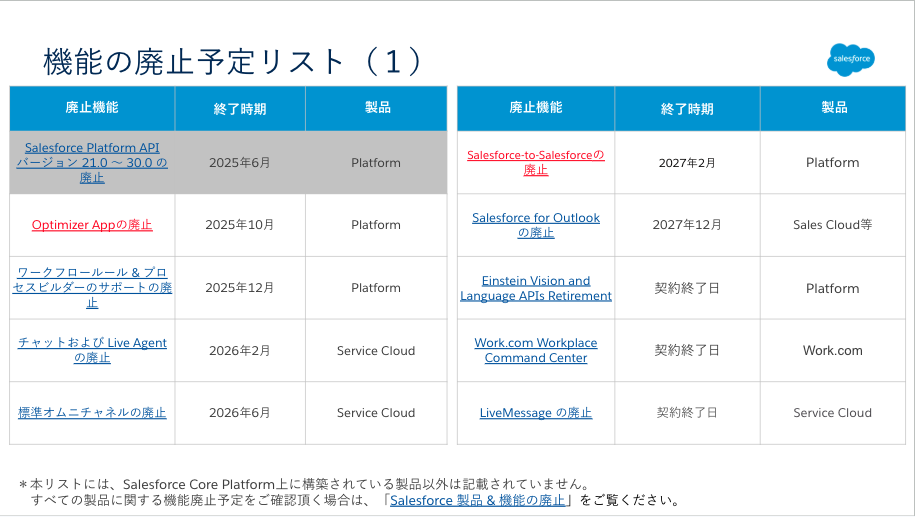
Task: Select the 2025年6月 date cell
Action: [240, 163]
